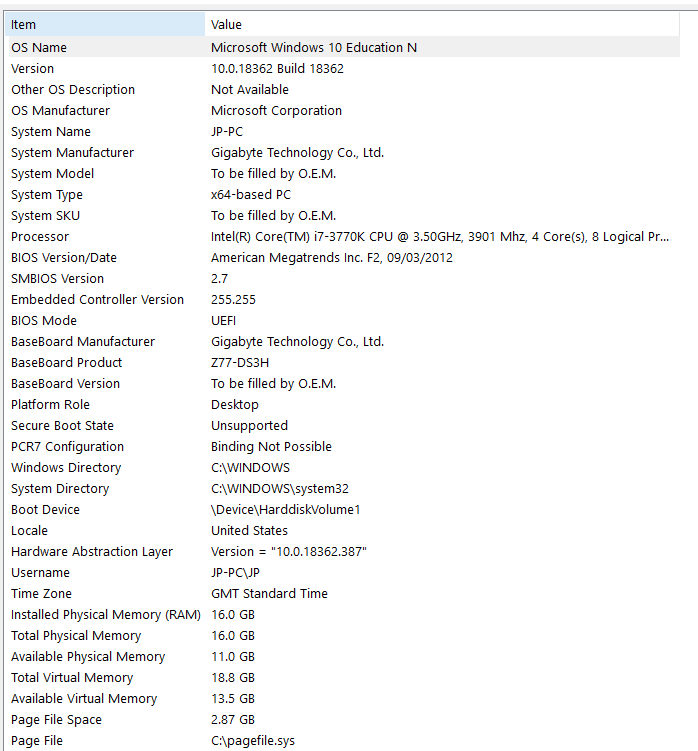
Task: Click the 2.7 SMBIOS value
Action: 219,279
